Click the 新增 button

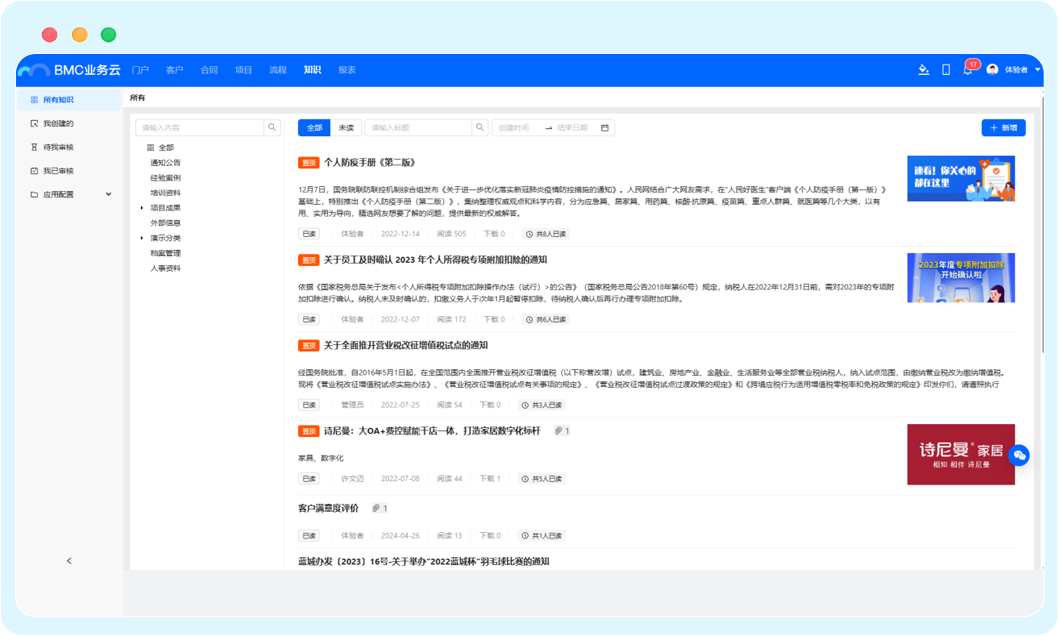coord(1003,128)
